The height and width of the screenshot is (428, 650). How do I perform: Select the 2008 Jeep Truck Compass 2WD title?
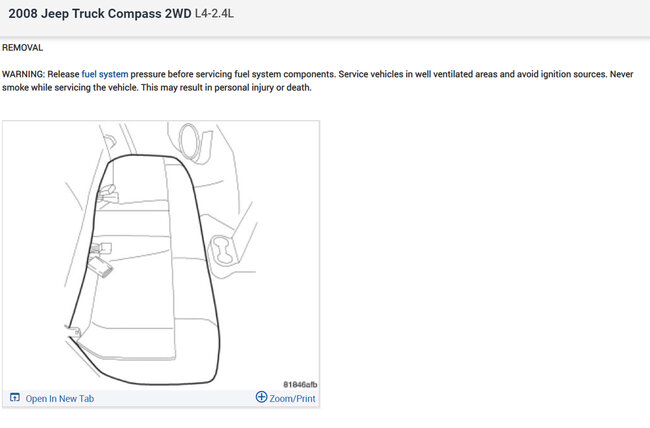pyautogui.click(x=100, y=14)
